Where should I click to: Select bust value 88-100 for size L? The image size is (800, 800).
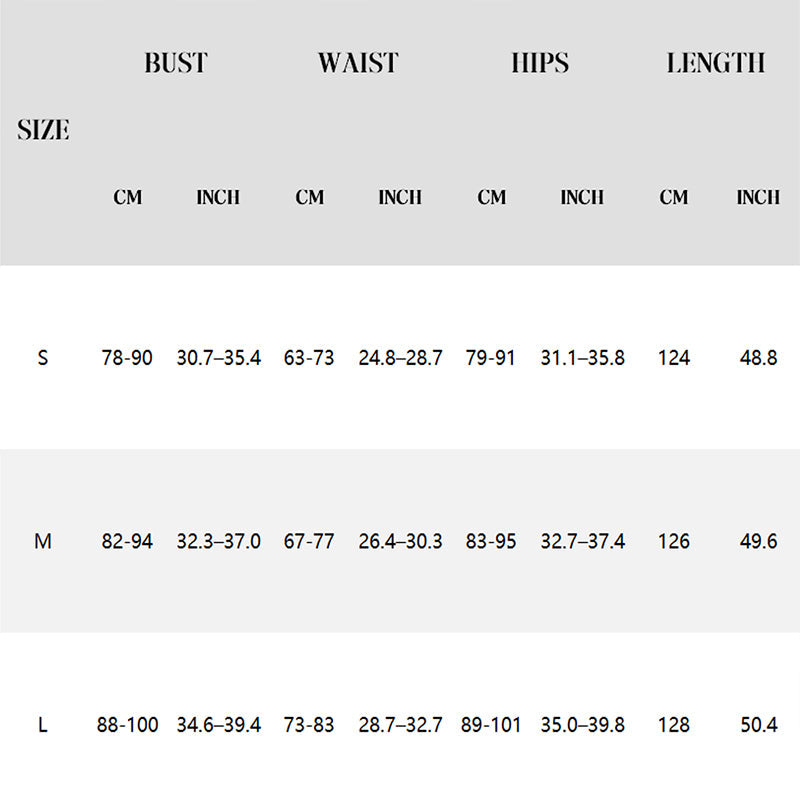(127, 725)
